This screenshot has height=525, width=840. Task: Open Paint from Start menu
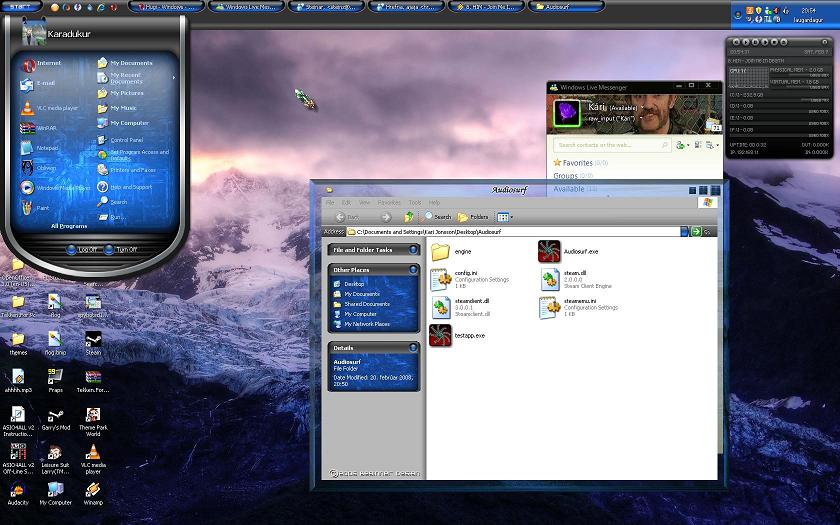[x=35, y=208]
